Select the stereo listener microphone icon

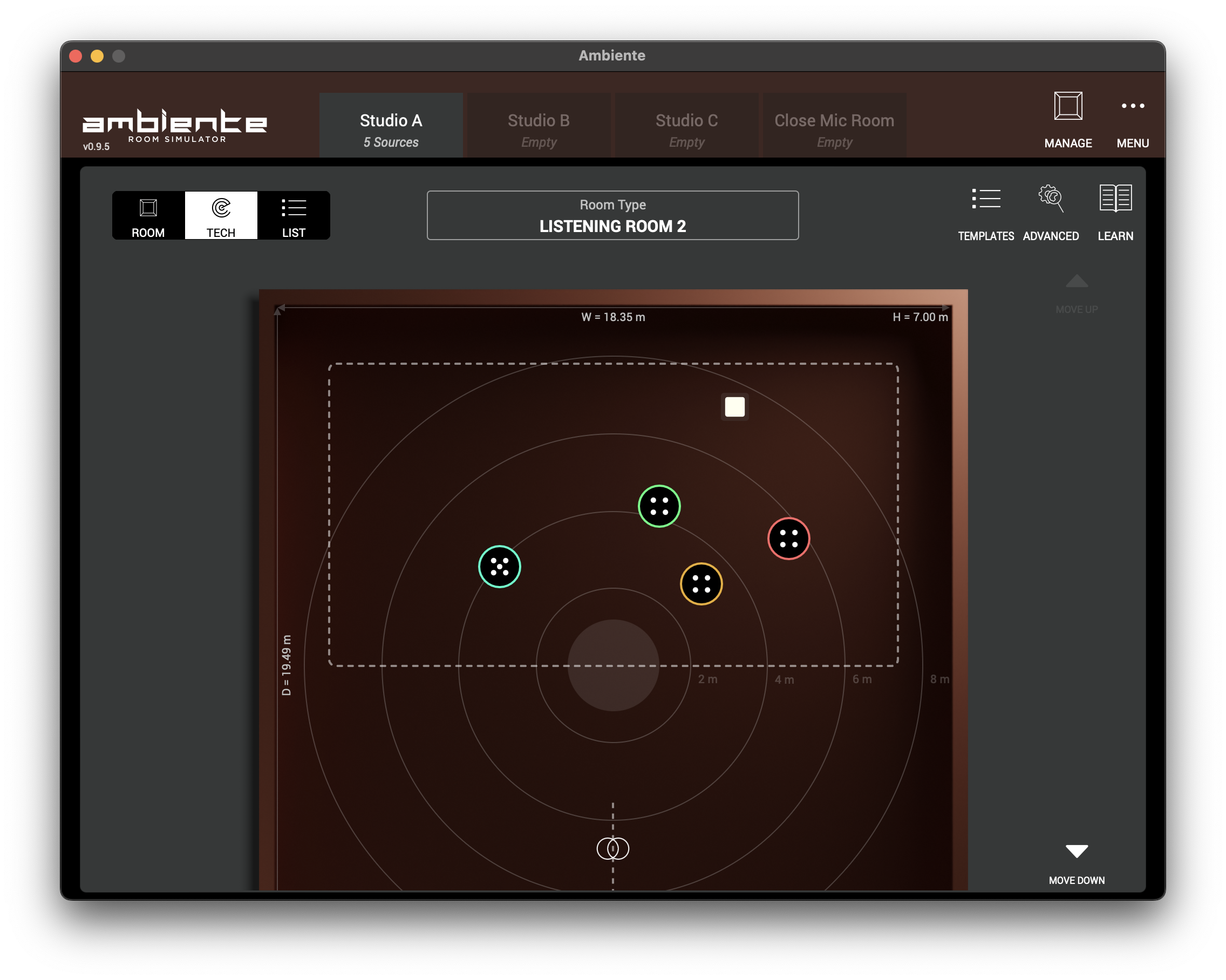(x=612, y=849)
